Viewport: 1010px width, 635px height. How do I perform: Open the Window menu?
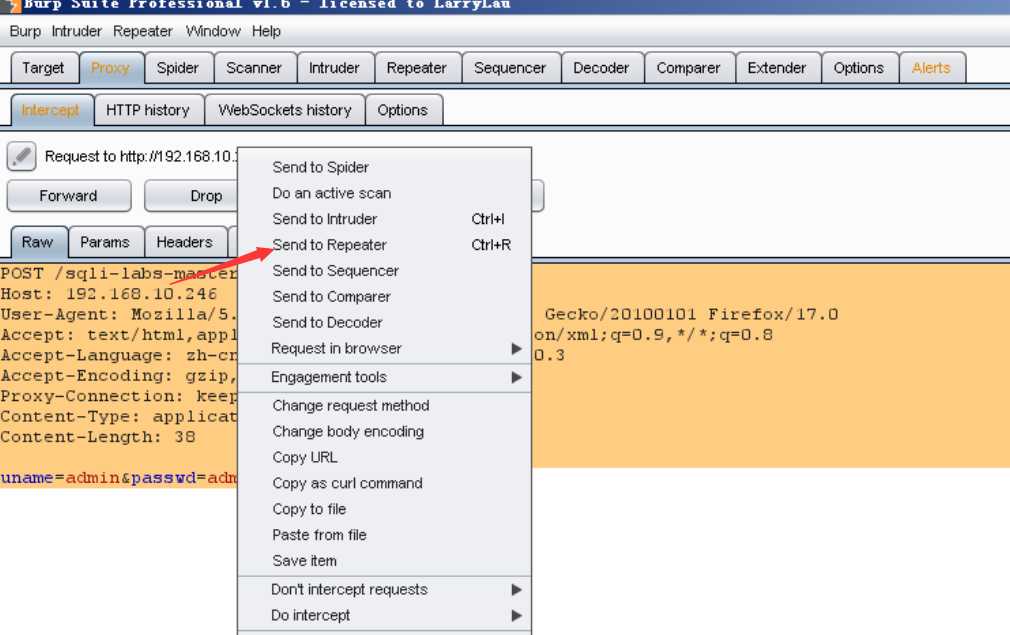pos(213,31)
